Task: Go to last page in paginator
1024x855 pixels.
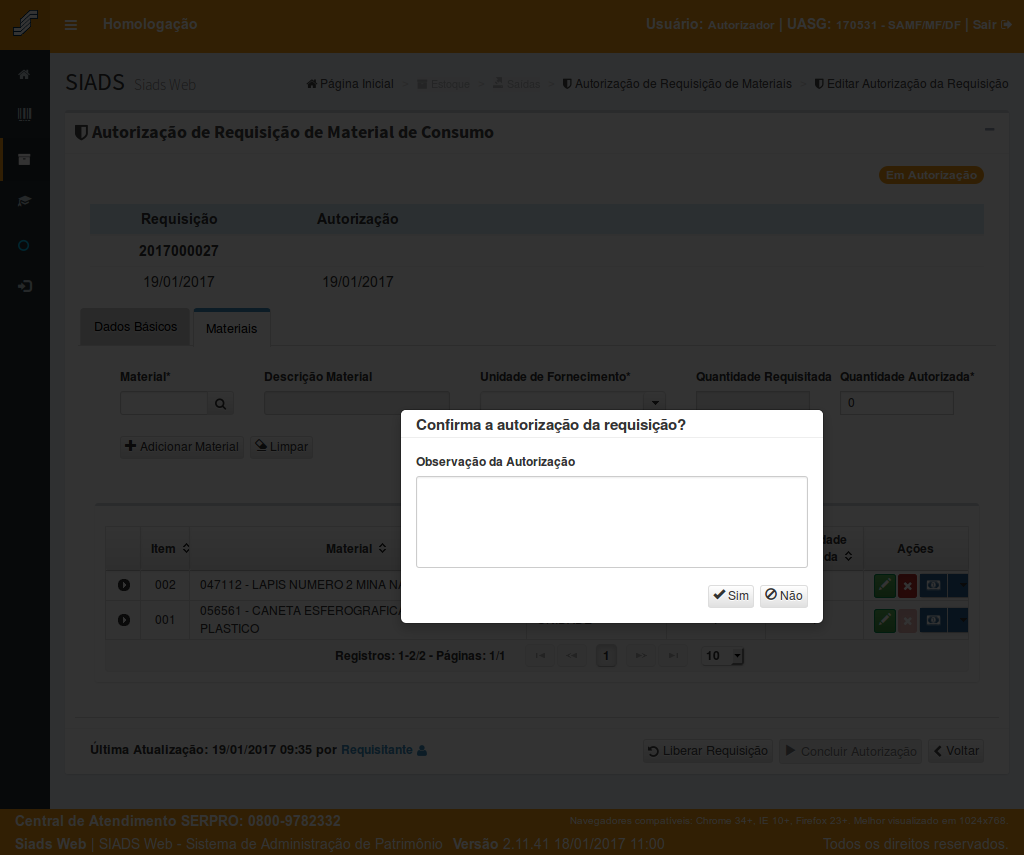Action: [673, 656]
